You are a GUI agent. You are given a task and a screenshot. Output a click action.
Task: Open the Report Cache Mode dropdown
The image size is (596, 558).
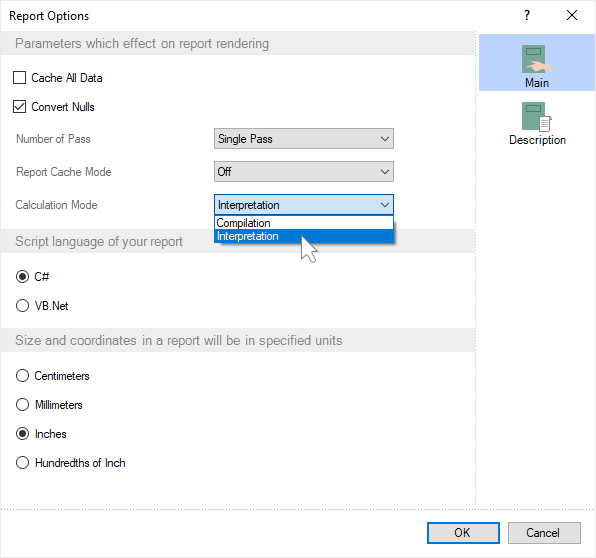pos(304,172)
